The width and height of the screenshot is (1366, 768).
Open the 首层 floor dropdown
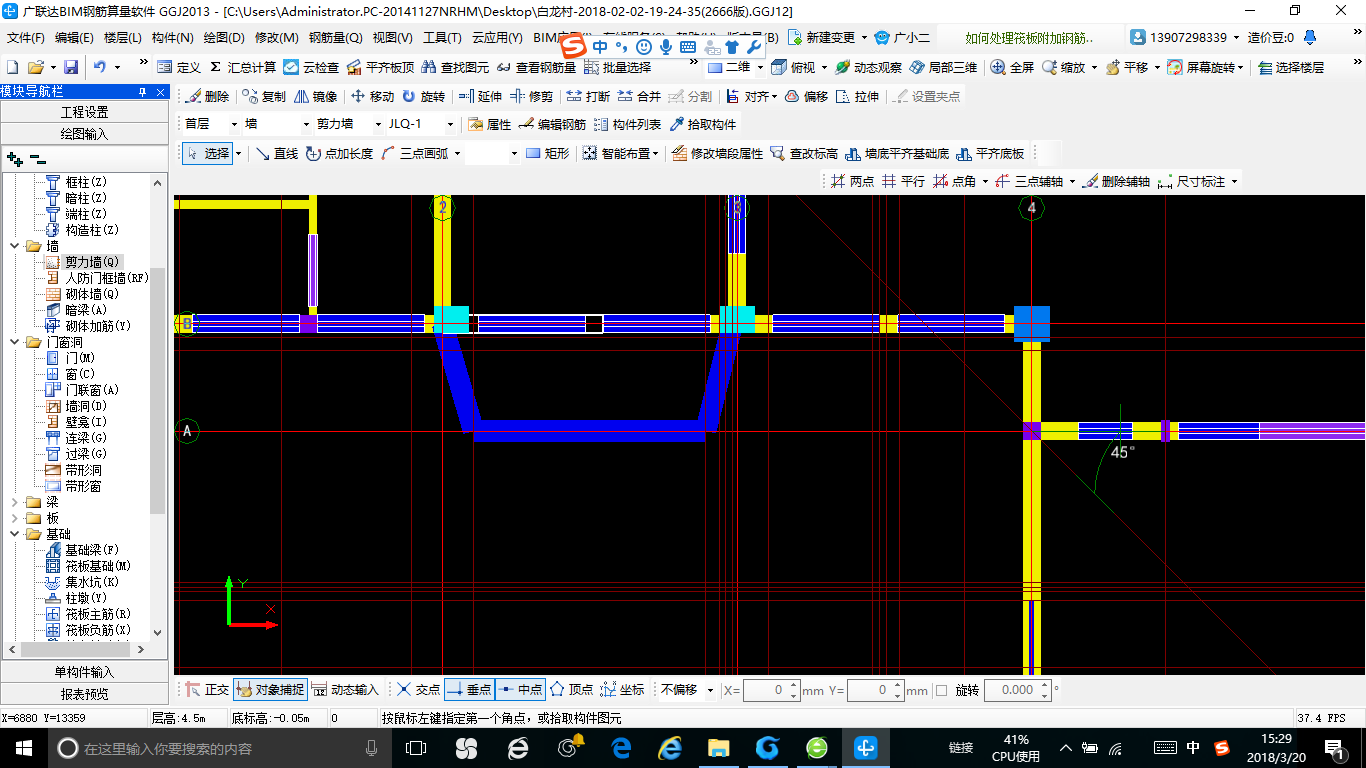tap(234, 124)
